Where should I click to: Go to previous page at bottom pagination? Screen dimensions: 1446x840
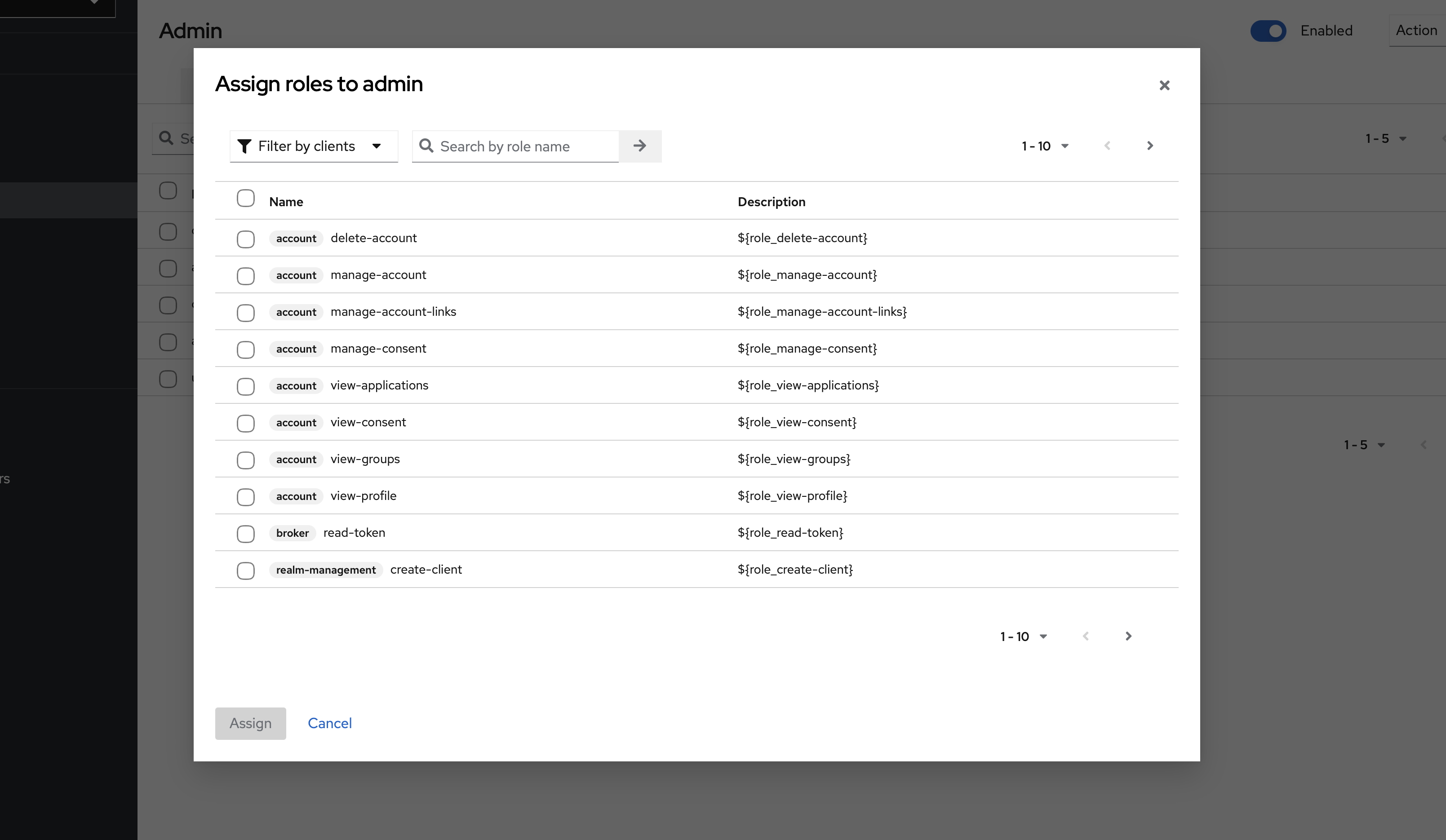pyautogui.click(x=1086, y=636)
